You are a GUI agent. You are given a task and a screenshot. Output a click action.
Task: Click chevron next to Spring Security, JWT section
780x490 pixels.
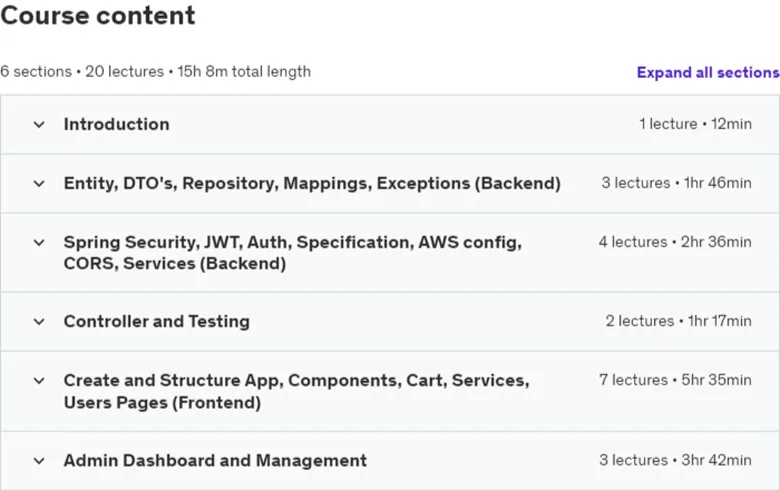point(39,243)
